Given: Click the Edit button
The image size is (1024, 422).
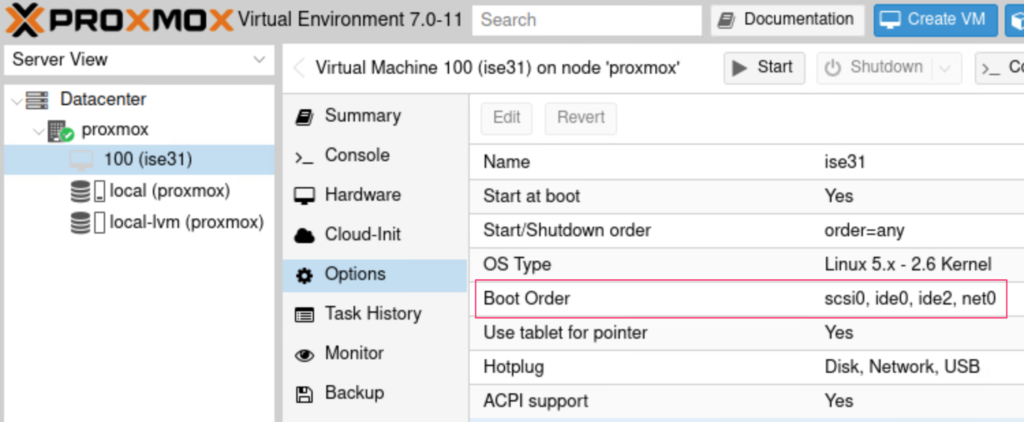Looking at the screenshot, I should [507, 118].
